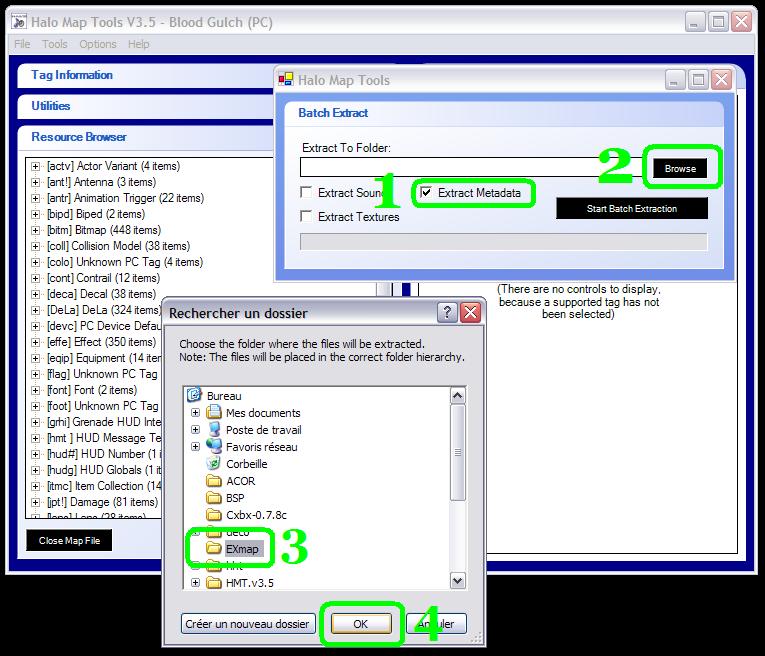Select [cont] Contrail (12 items) row
Viewport: 765px width, 656px height.
click(x=103, y=278)
